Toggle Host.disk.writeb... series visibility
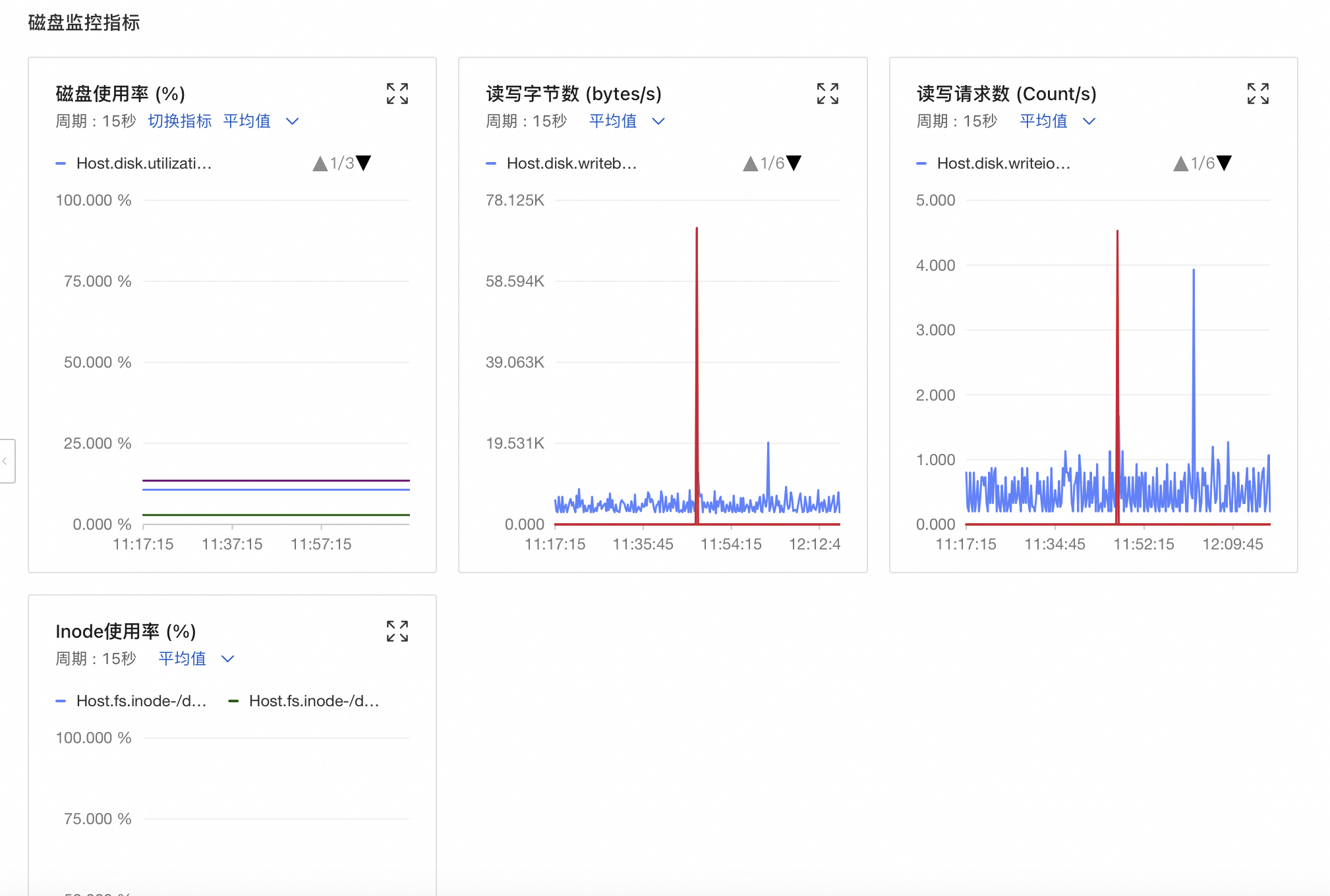1330x896 pixels. coord(571,163)
